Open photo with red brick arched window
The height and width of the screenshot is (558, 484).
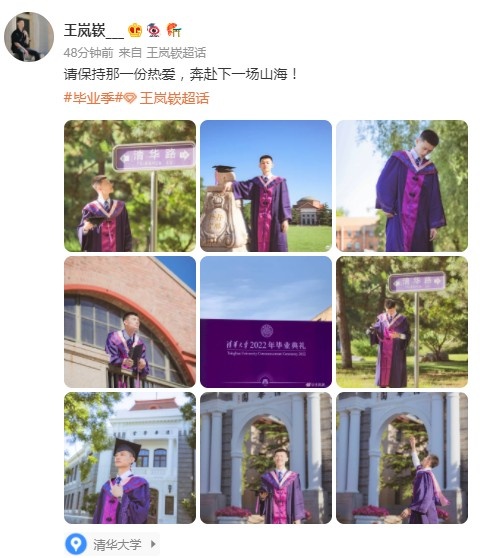[130, 322]
